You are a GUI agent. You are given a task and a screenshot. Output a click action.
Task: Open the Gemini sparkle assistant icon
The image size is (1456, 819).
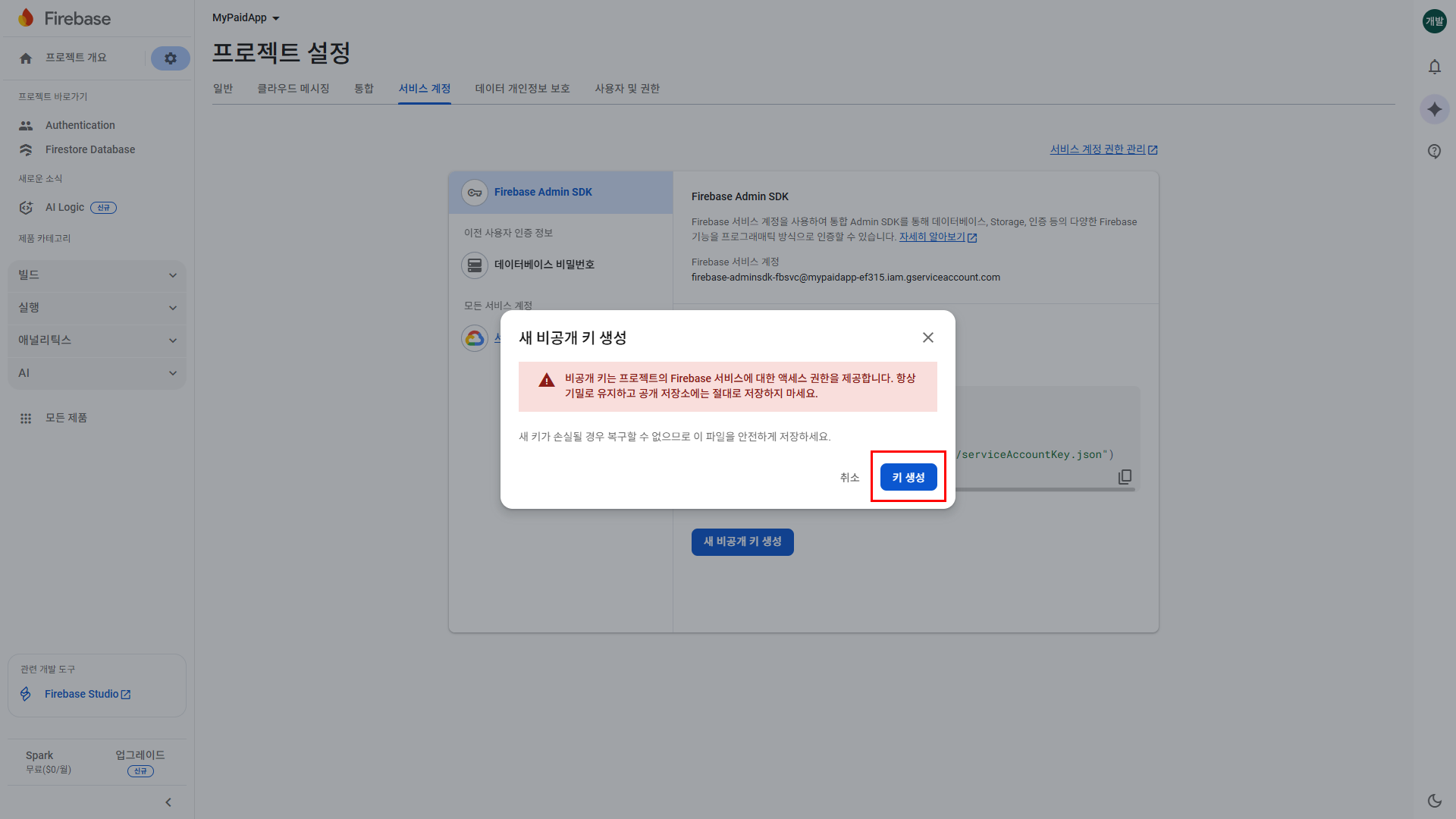pos(1434,109)
